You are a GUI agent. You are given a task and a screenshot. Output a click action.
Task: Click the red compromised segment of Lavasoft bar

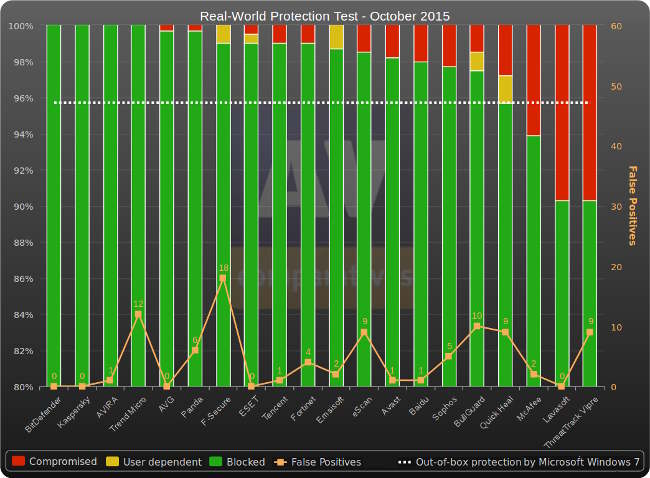pyautogui.click(x=562, y=110)
